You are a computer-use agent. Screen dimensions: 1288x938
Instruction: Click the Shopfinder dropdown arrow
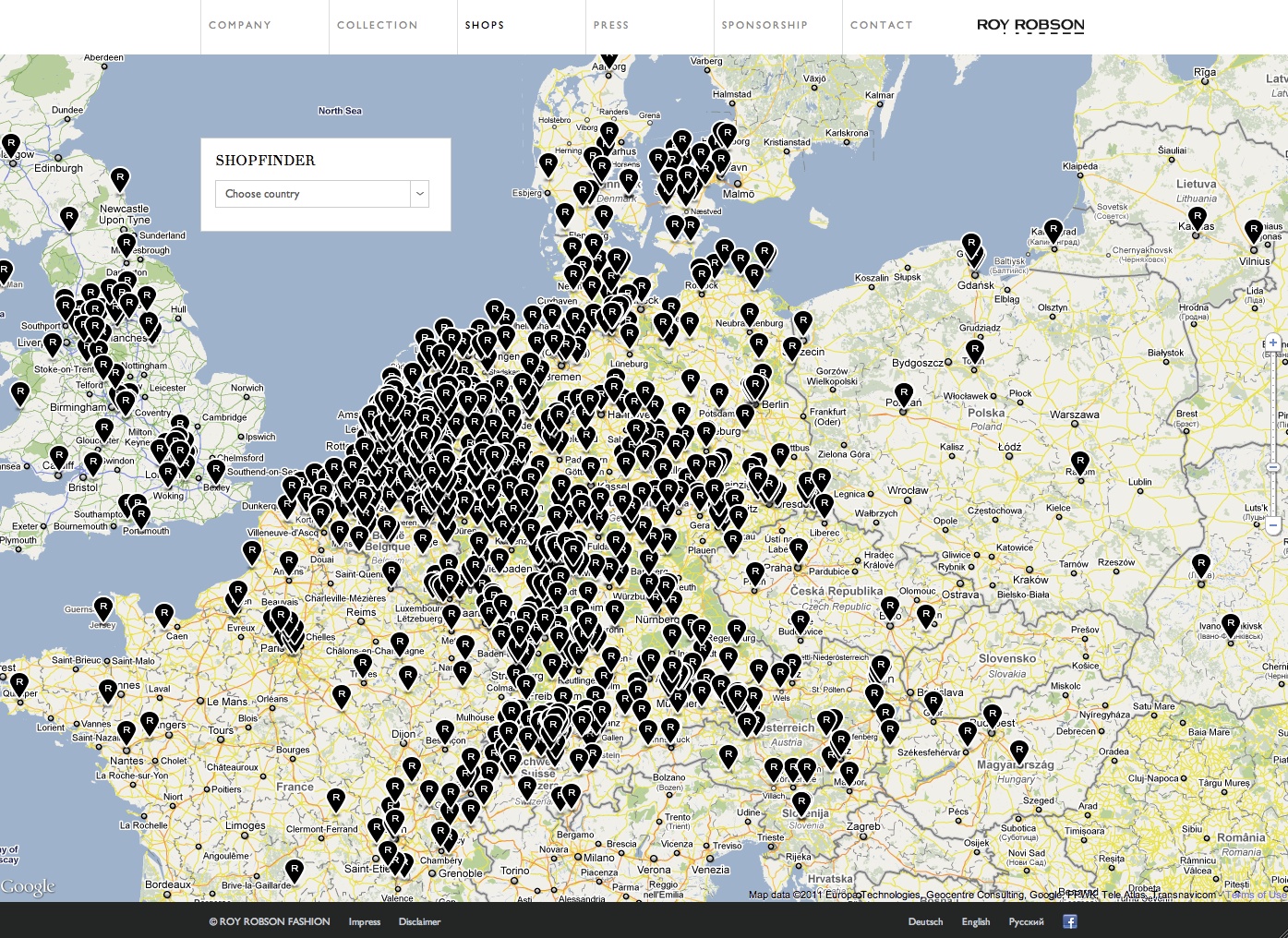420,194
